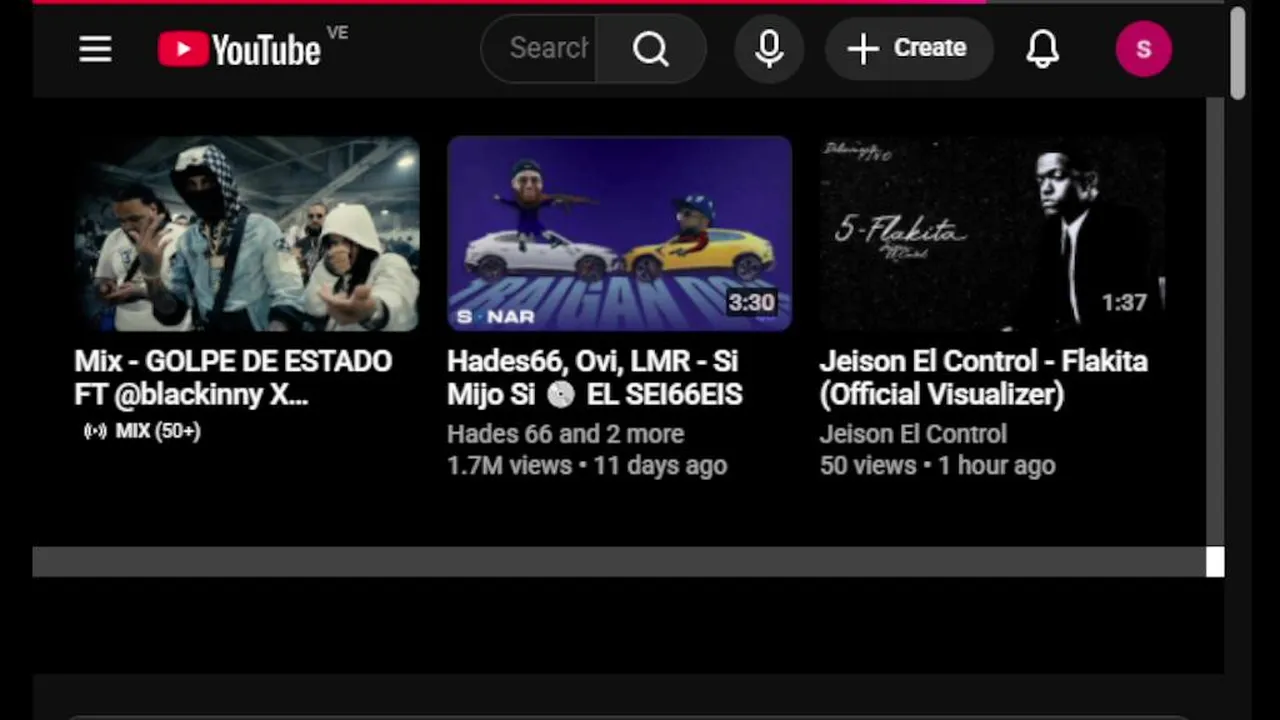Viewport: 1280px width, 720px height.
Task: Click the vertical page scrollbar thumb
Action: click(1238, 54)
